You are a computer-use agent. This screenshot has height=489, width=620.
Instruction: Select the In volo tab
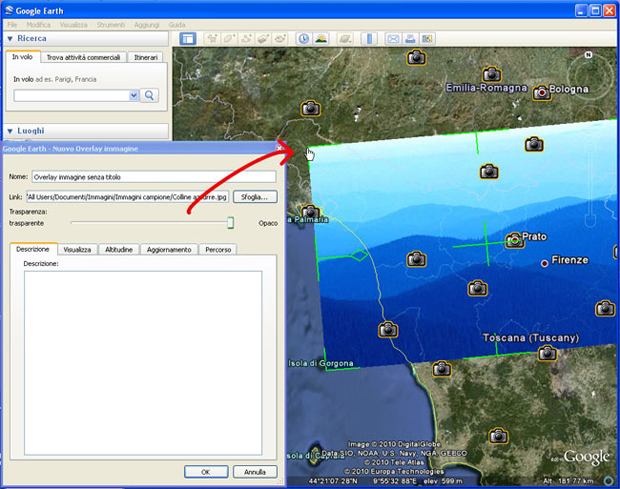[22, 57]
